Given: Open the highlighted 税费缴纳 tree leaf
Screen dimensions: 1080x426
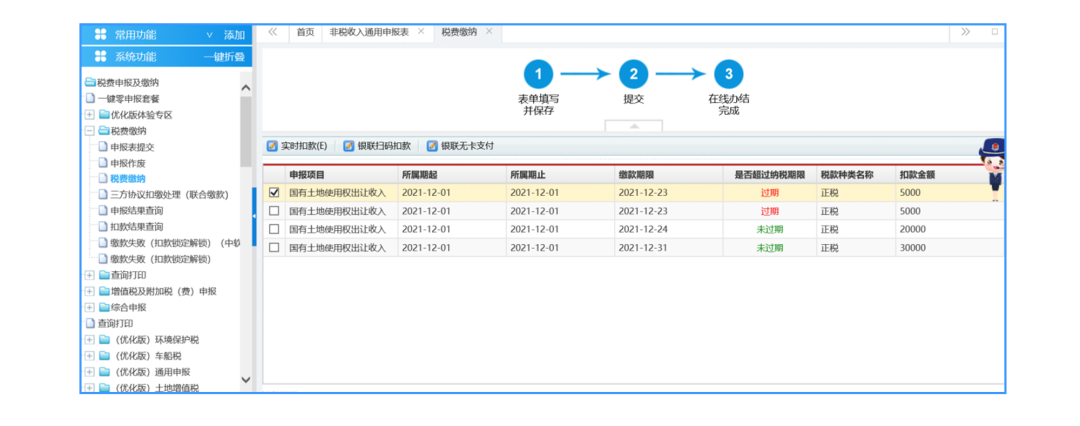Looking at the screenshot, I should [x=127, y=179].
